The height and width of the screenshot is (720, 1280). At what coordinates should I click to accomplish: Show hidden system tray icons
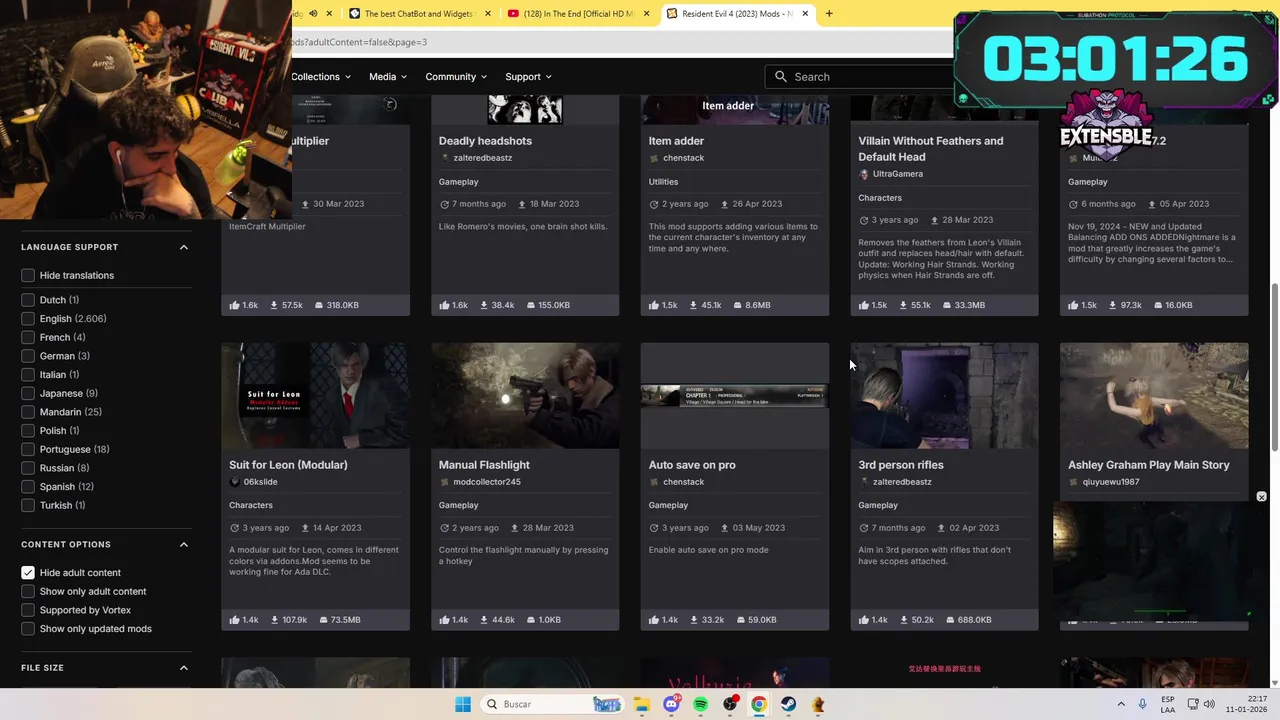(1120, 704)
